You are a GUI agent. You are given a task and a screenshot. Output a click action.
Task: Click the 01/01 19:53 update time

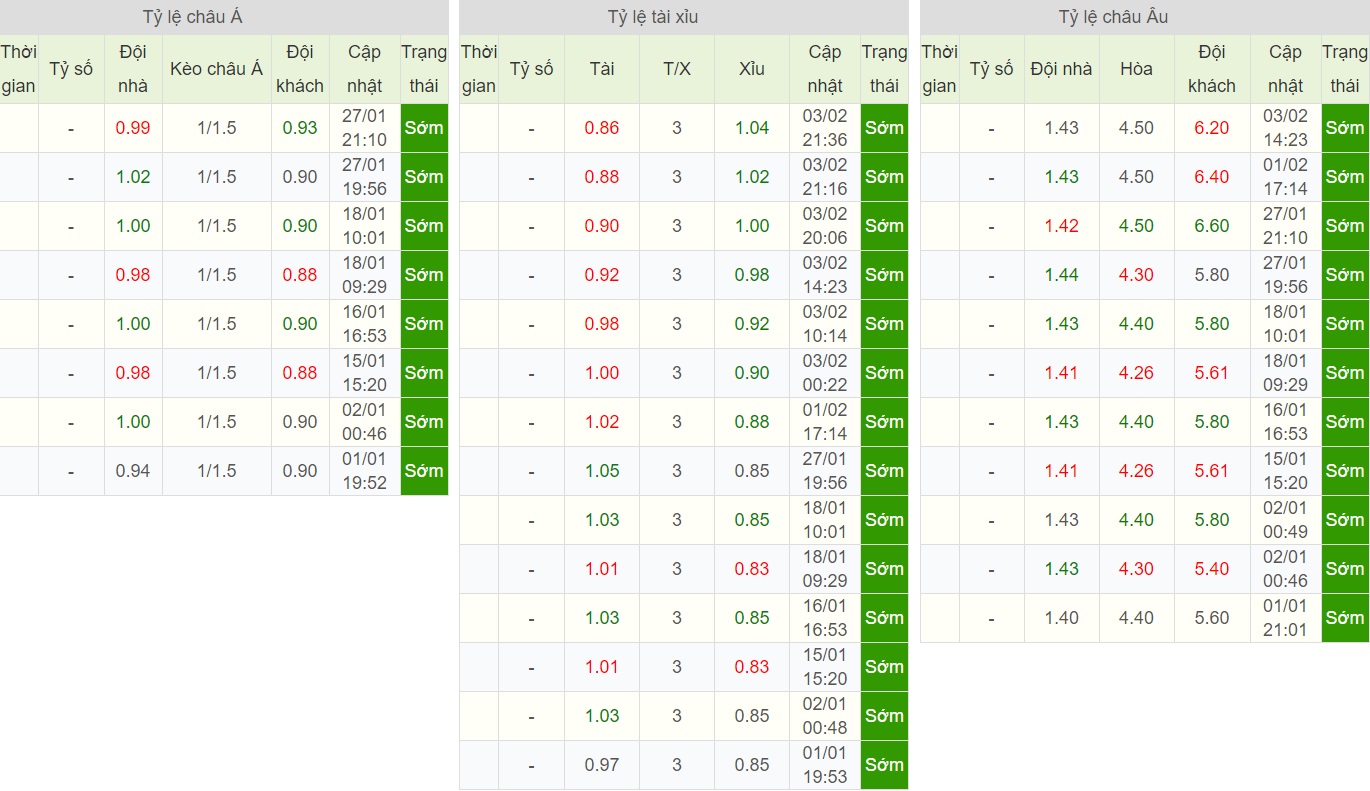coord(825,765)
